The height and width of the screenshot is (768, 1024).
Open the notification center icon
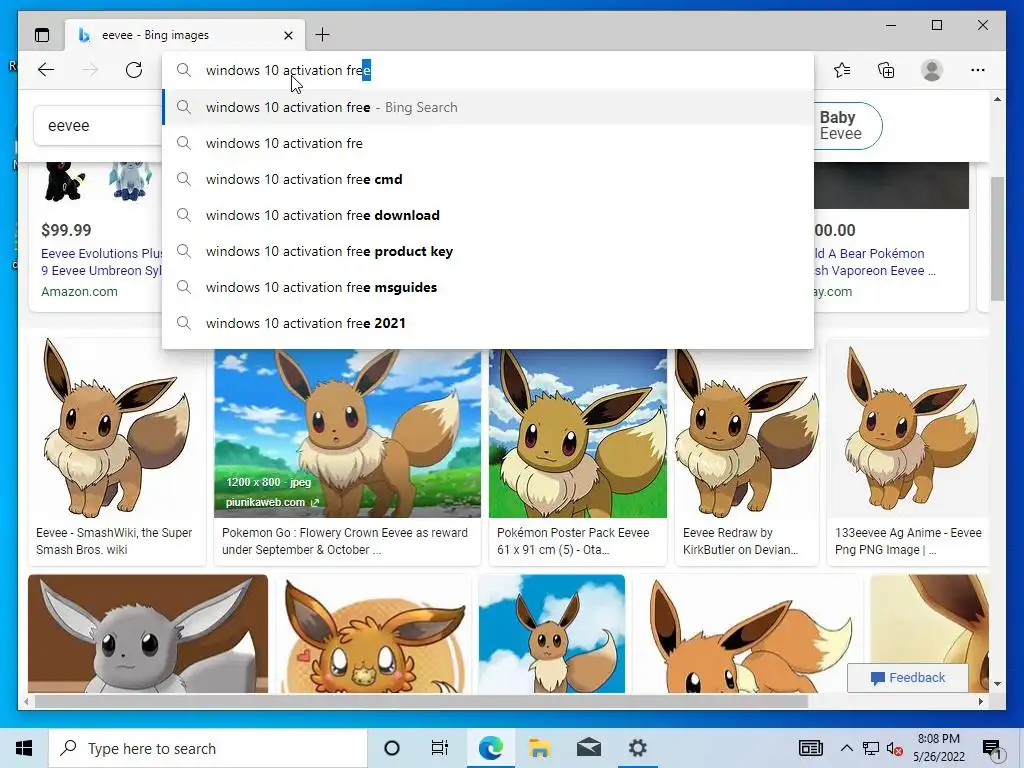coord(991,750)
